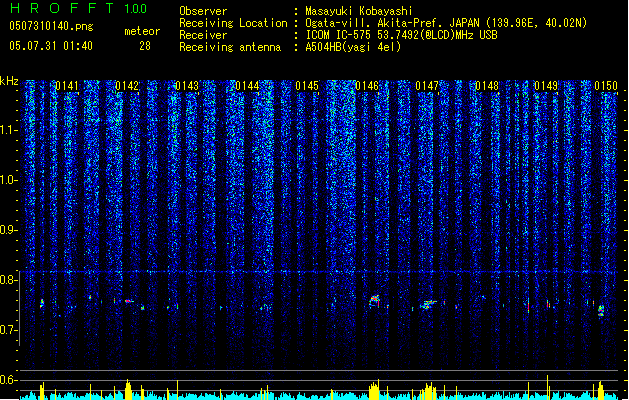The image size is (629, 400).
Task: Click the 0144 time marker
Action: click(247, 86)
